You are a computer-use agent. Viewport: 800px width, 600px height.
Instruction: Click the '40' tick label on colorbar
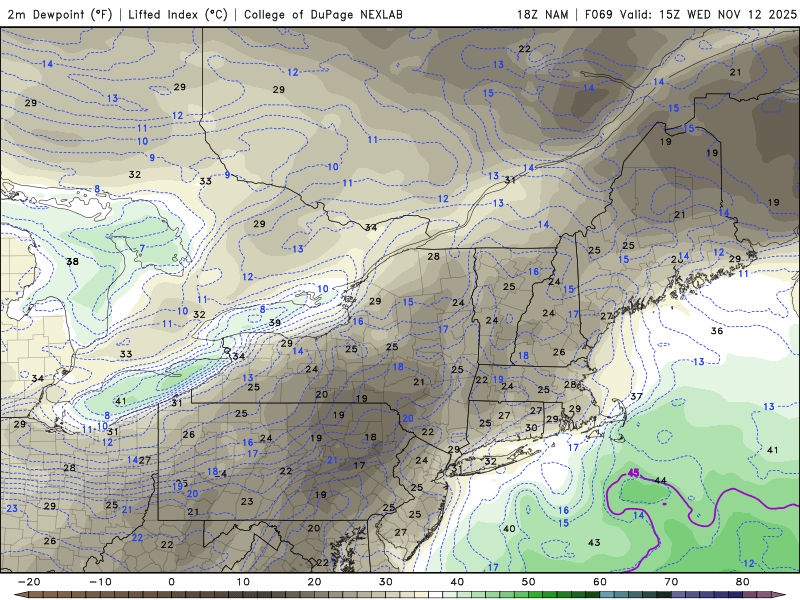point(457,582)
